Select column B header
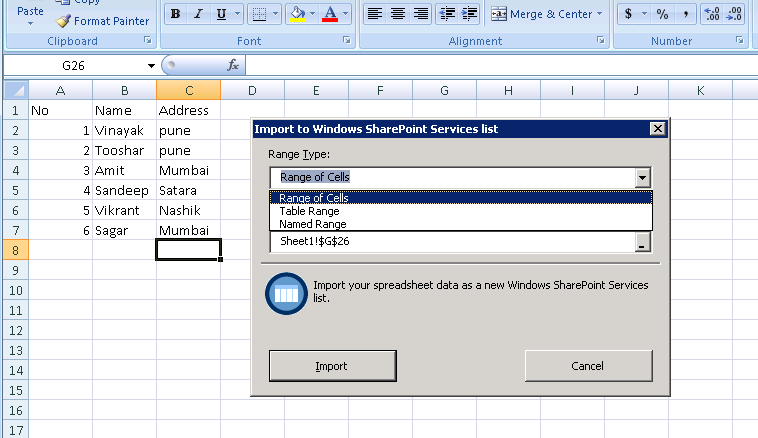The image size is (758, 438). coord(125,90)
